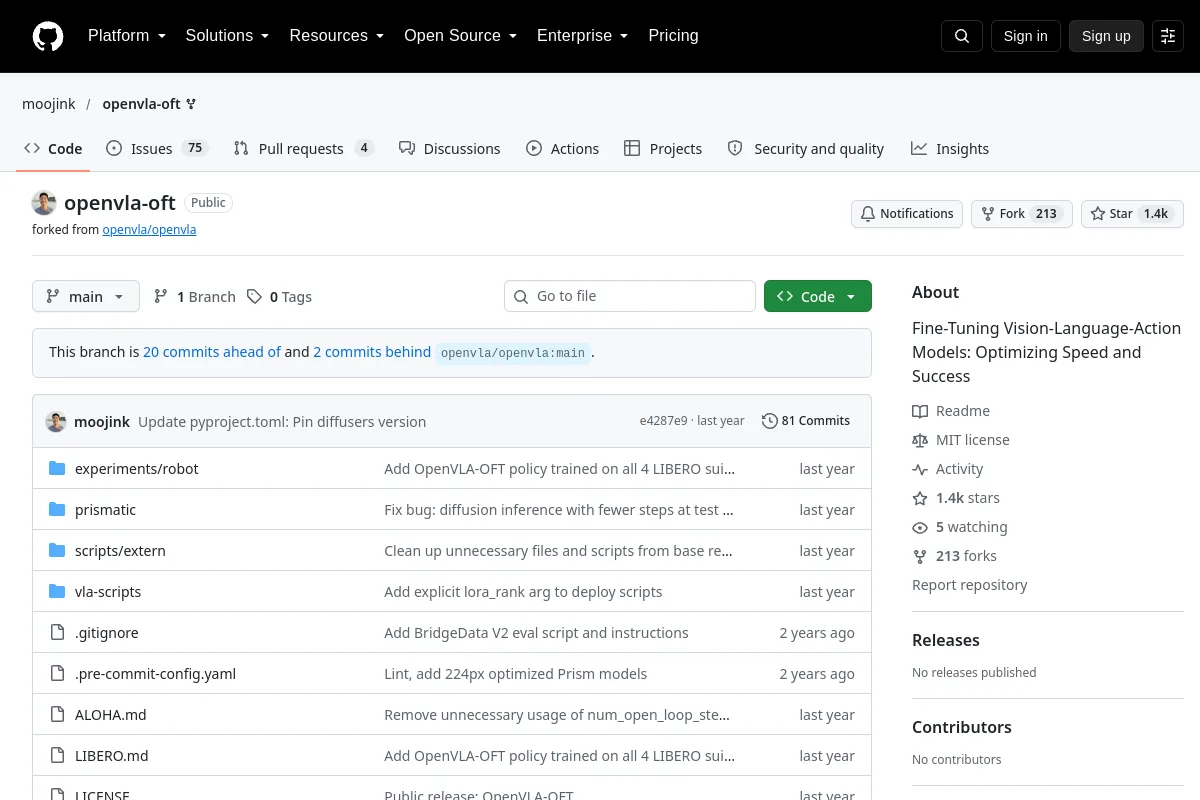This screenshot has width=1200, height=800.
Task: Click the history clock icon by 81 Commits
Action: pos(769,421)
